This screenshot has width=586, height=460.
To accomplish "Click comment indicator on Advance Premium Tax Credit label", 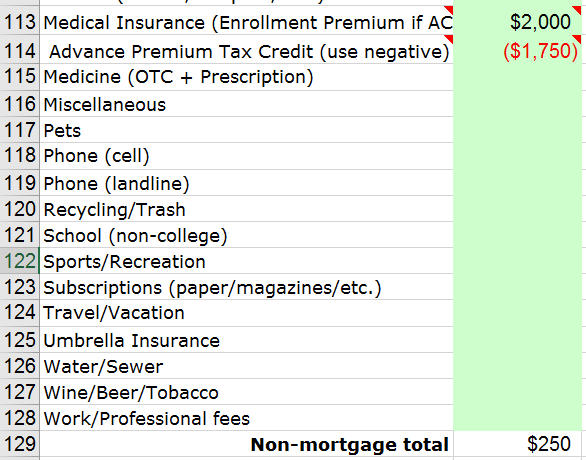I will [448, 39].
